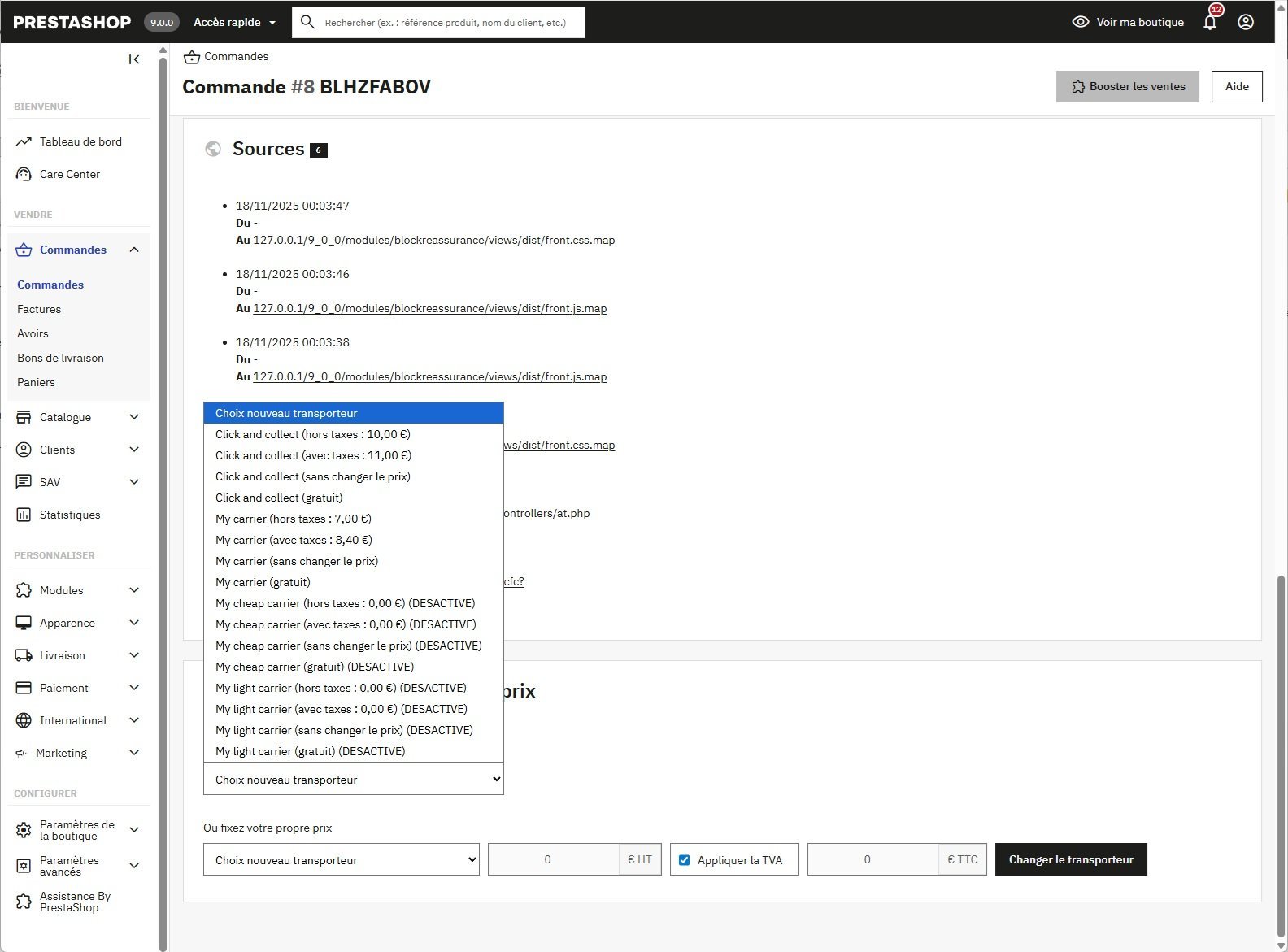
Task: Go to Factures submenu
Action: pos(39,309)
